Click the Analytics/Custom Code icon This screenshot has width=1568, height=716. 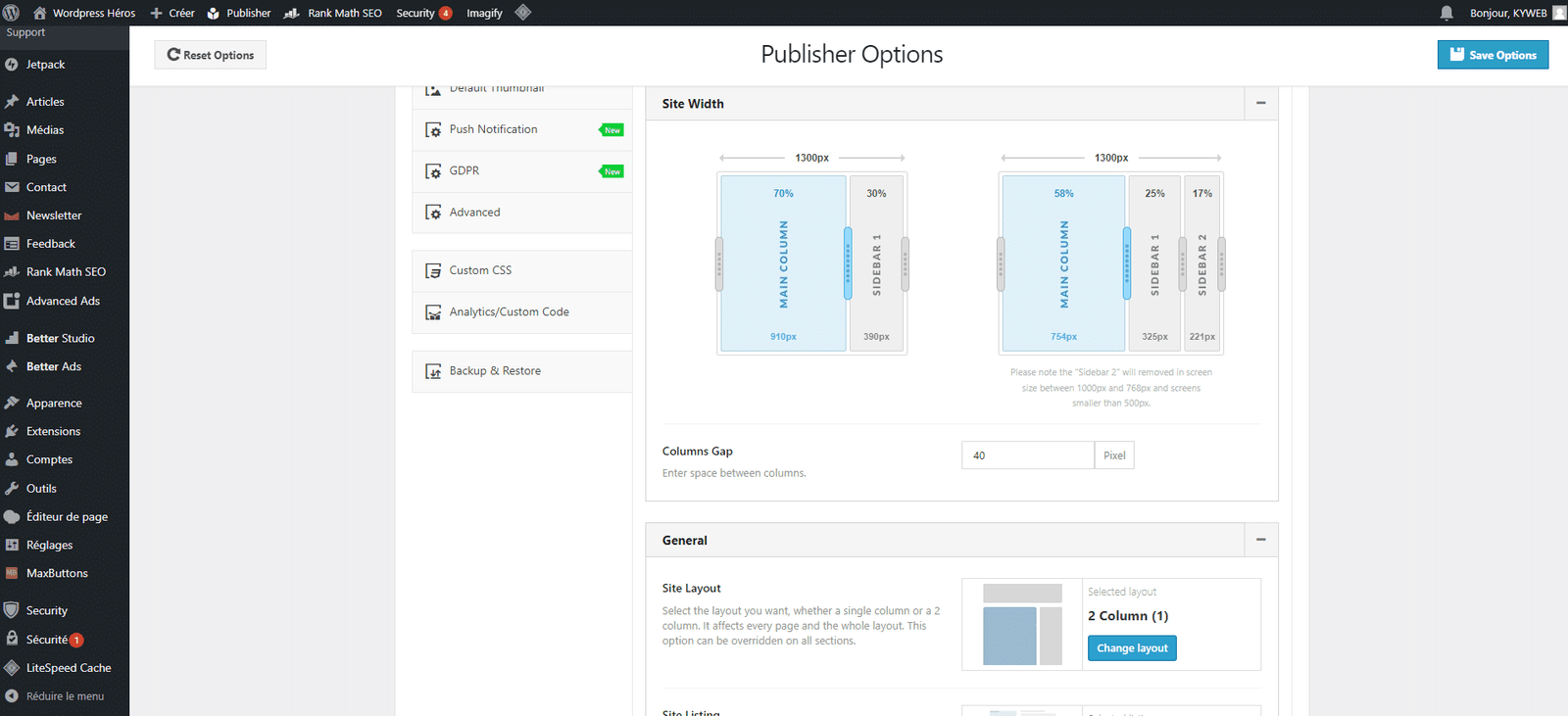[433, 312]
